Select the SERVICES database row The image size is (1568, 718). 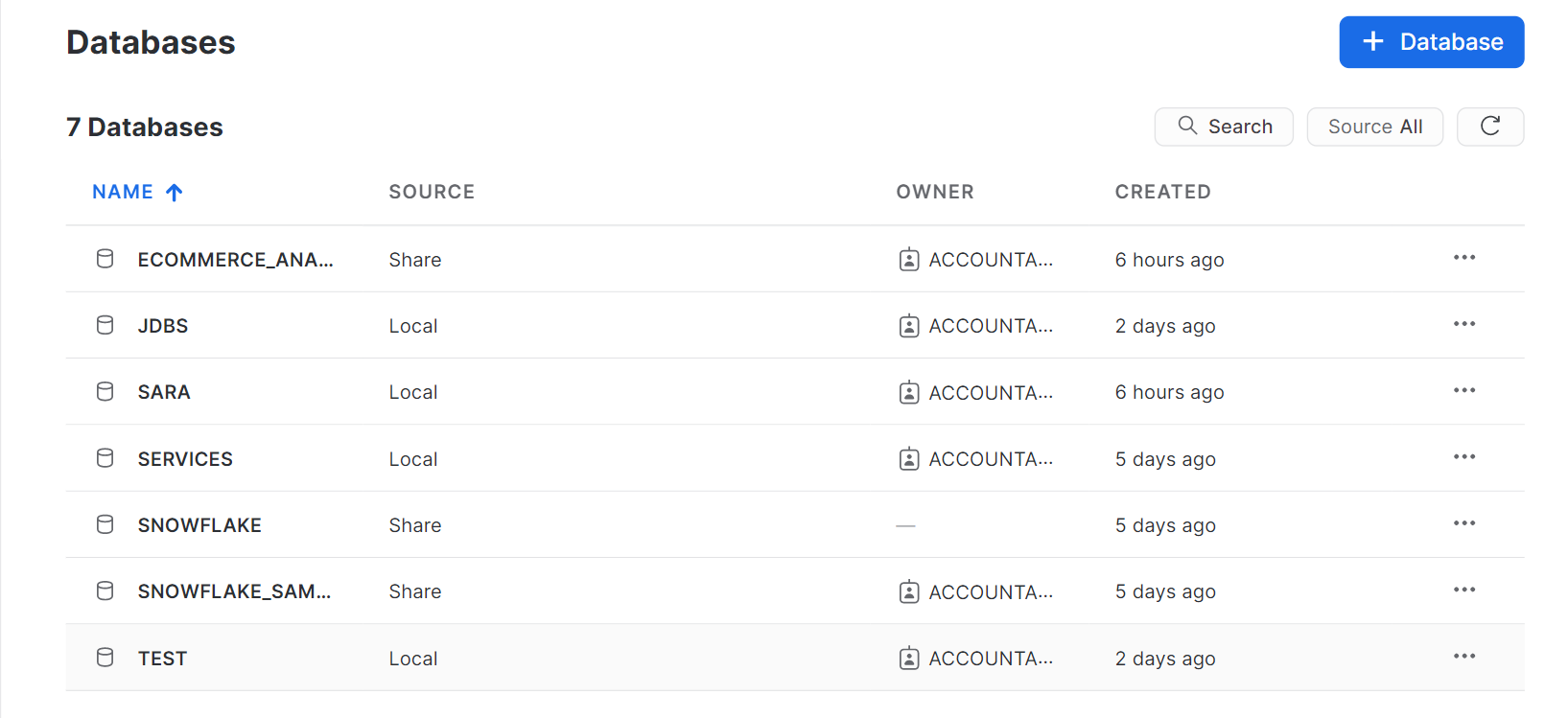185,459
